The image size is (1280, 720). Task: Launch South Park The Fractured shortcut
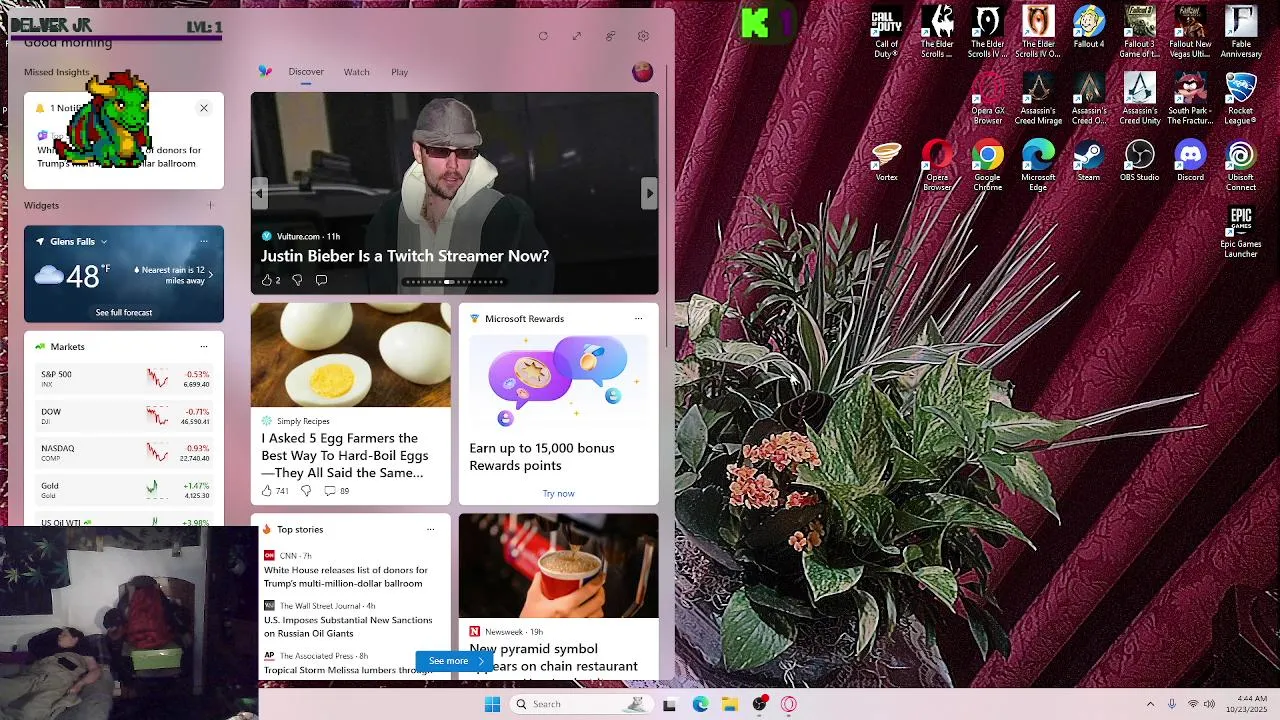[x=1190, y=99]
